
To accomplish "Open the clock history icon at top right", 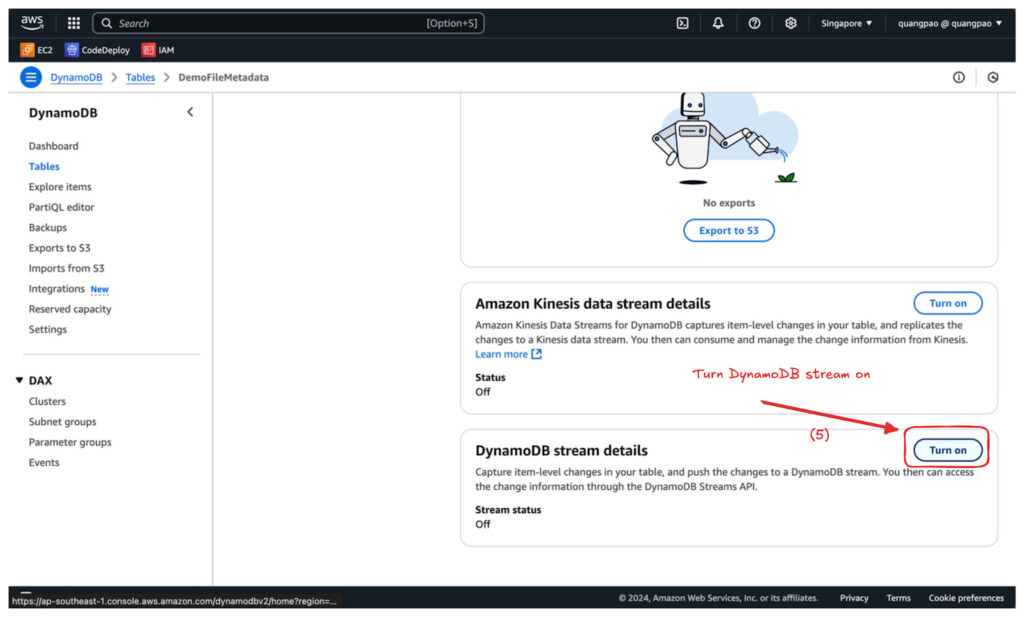I will (993, 77).
